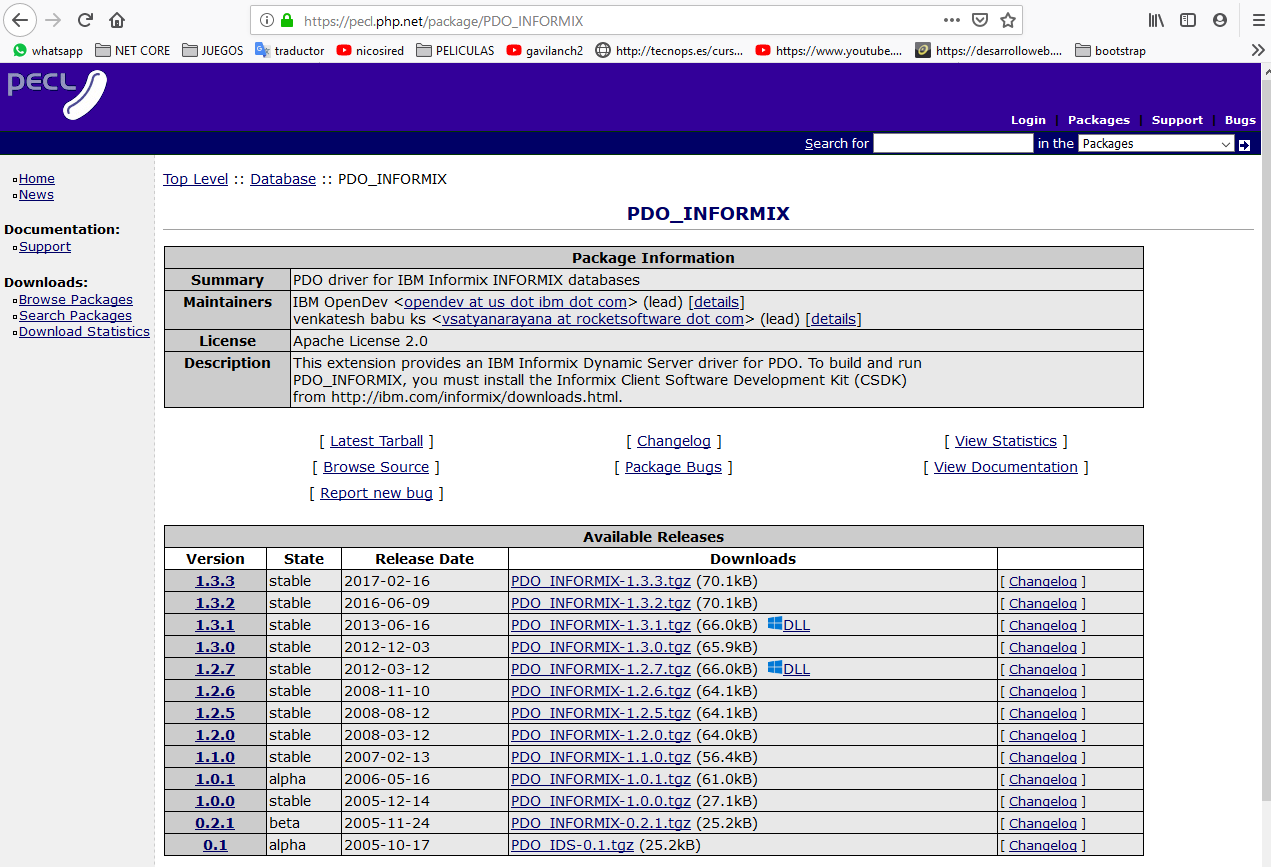The image size is (1271, 867).
Task: Go to News in the sidebar
Action: pyautogui.click(x=36, y=195)
